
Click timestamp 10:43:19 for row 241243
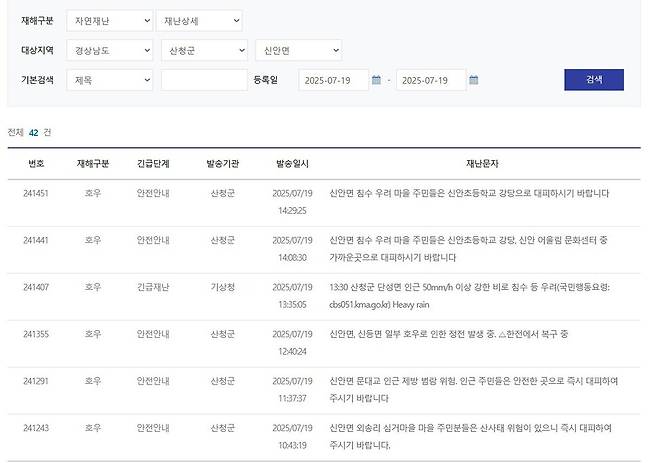(x=292, y=445)
